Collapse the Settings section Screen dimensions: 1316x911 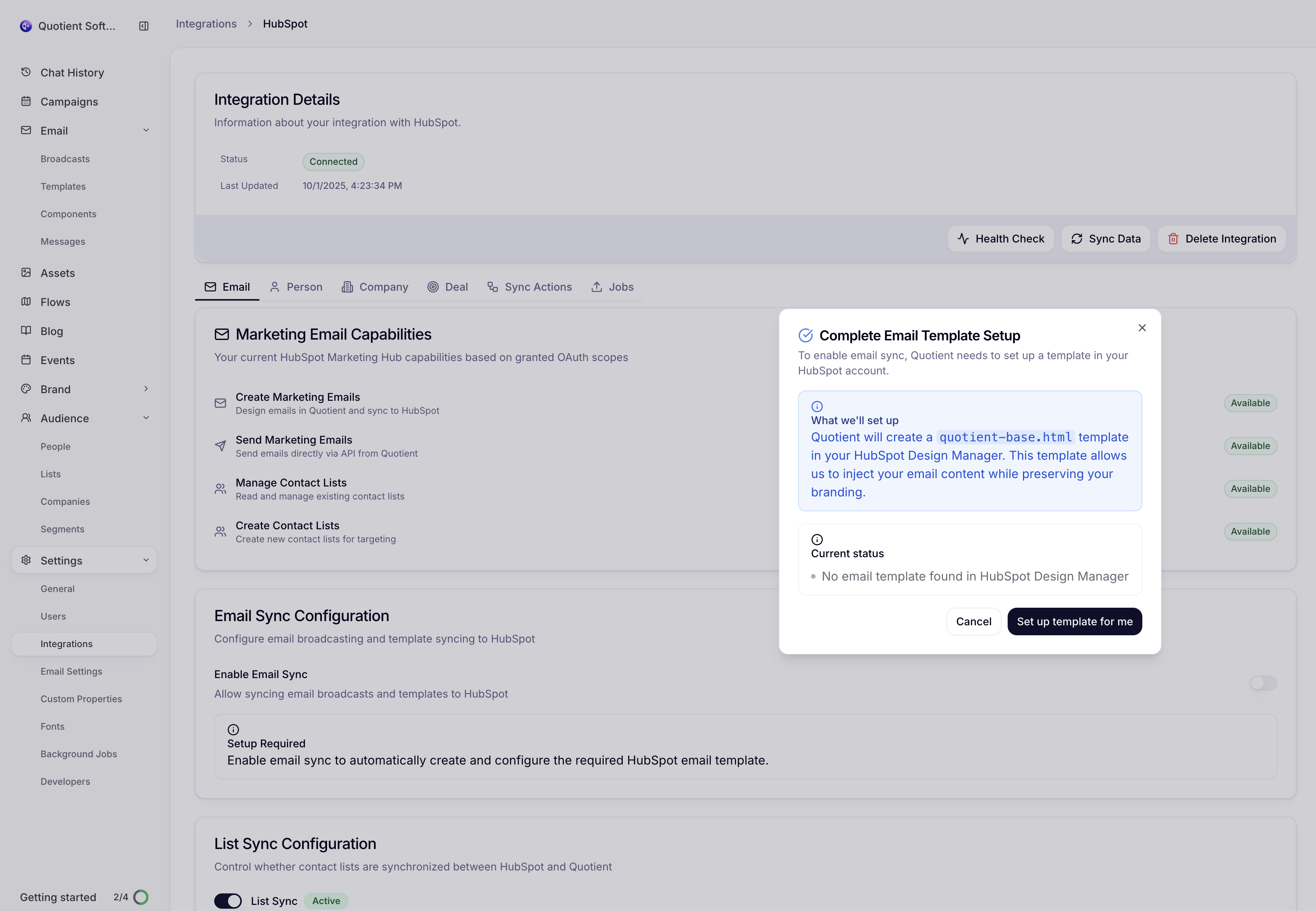coord(147,560)
